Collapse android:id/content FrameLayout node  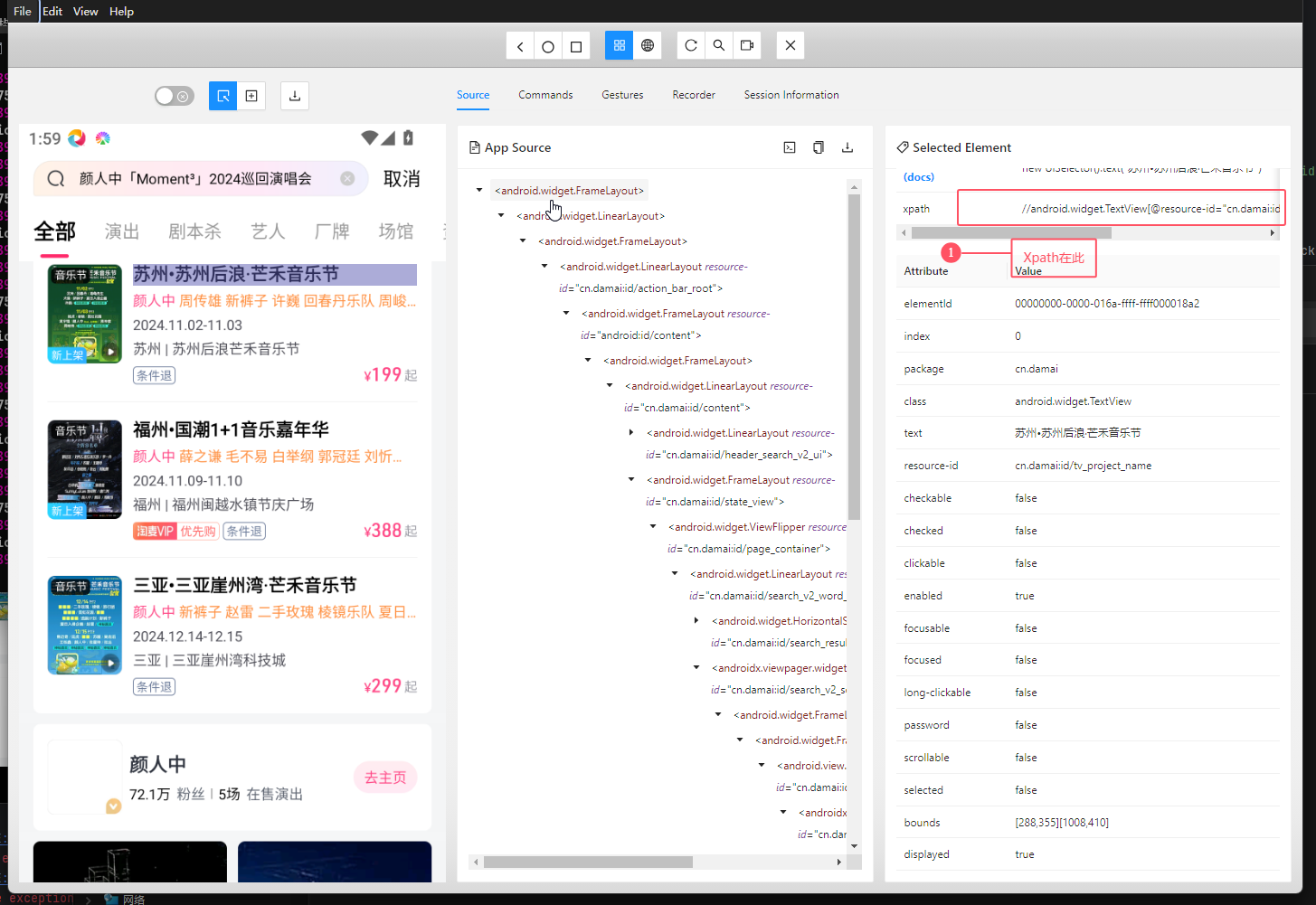click(566, 313)
